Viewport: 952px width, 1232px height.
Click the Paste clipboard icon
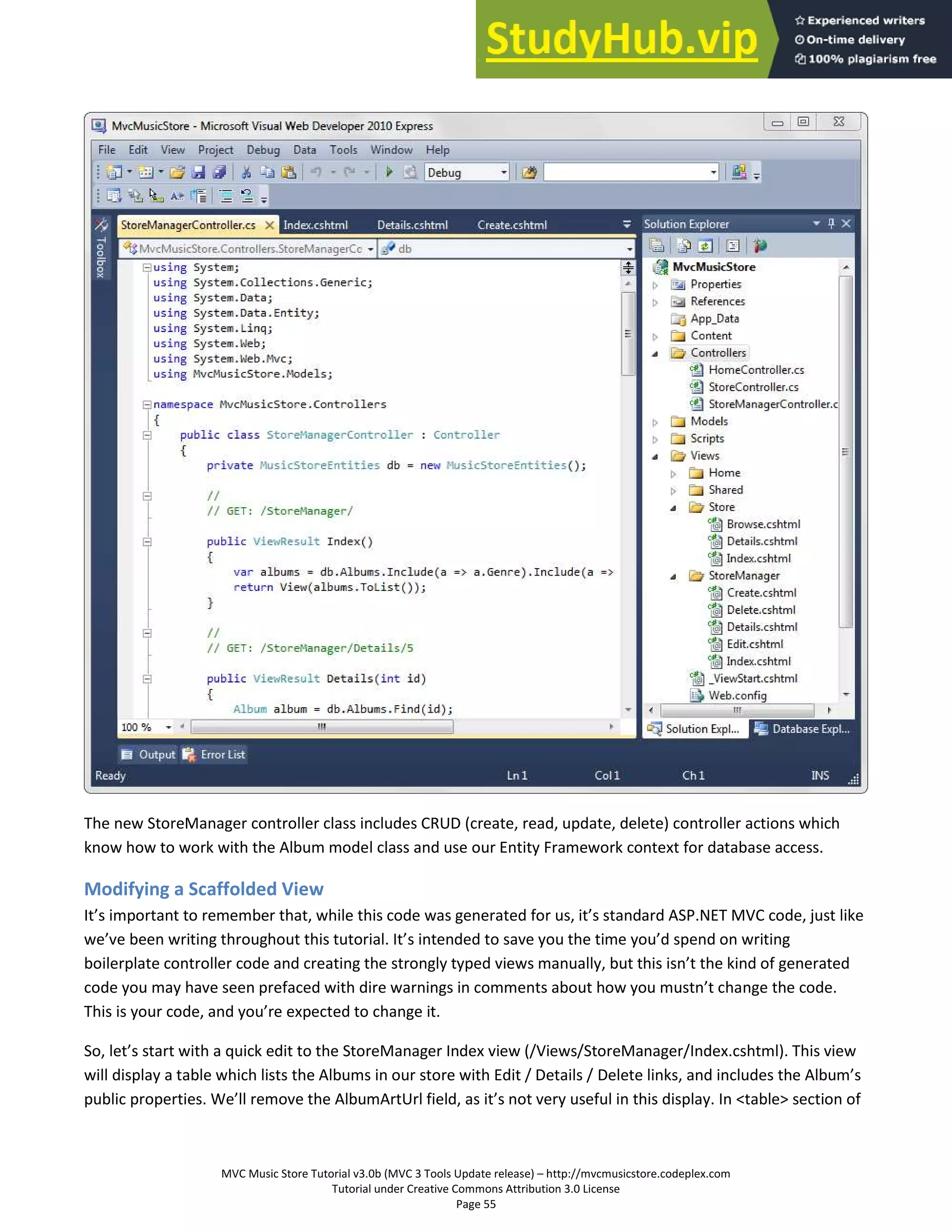click(x=289, y=172)
